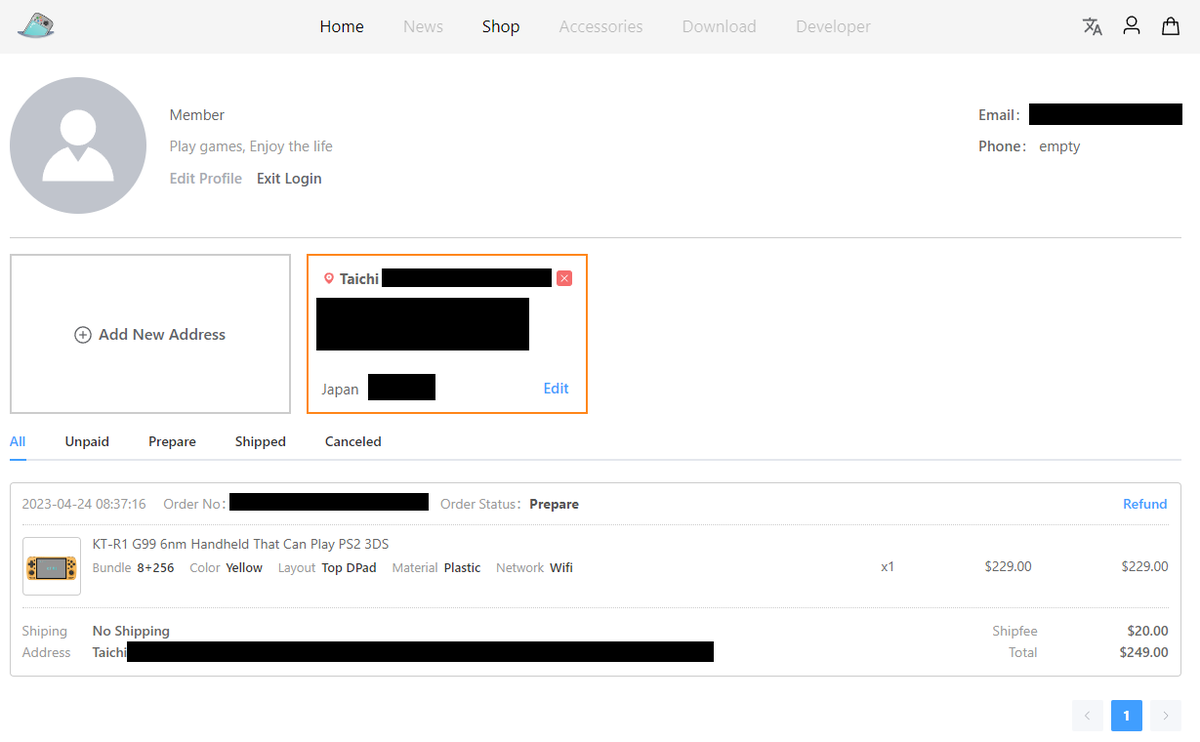This screenshot has height=742, width=1200.
Task: Click the order total $249.00
Action: click(x=1144, y=653)
